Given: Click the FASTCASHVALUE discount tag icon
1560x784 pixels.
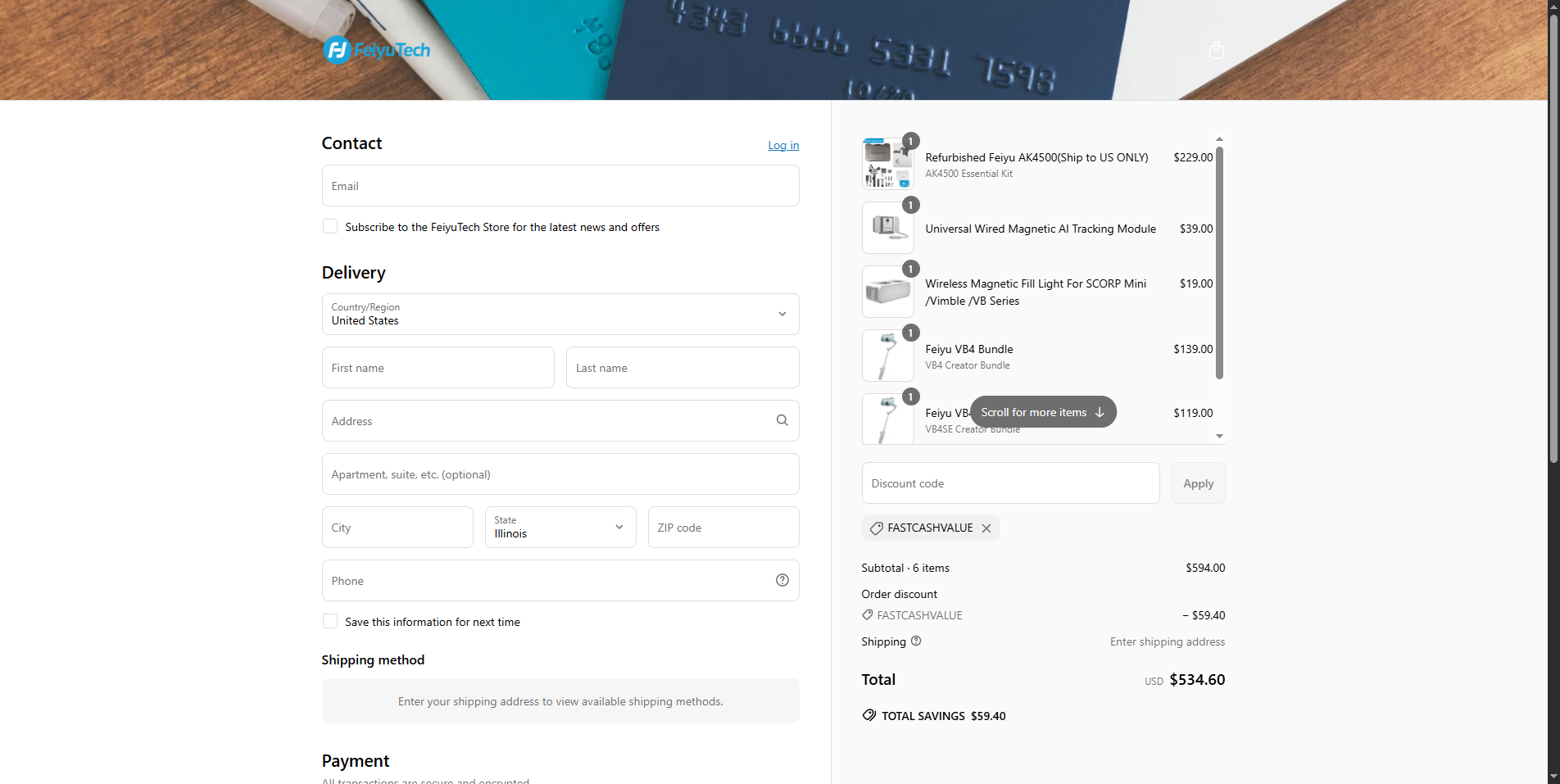Looking at the screenshot, I should (876, 528).
